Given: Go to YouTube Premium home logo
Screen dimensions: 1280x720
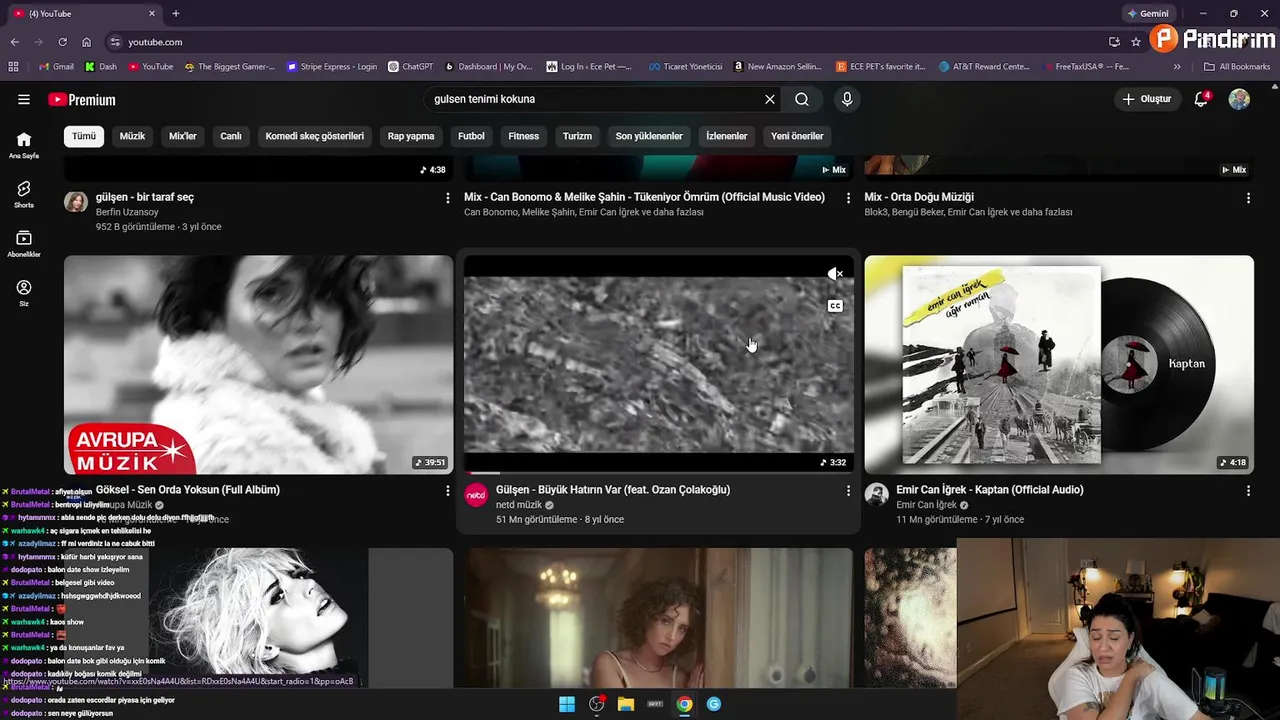Looking at the screenshot, I should pyautogui.click(x=82, y=99).
